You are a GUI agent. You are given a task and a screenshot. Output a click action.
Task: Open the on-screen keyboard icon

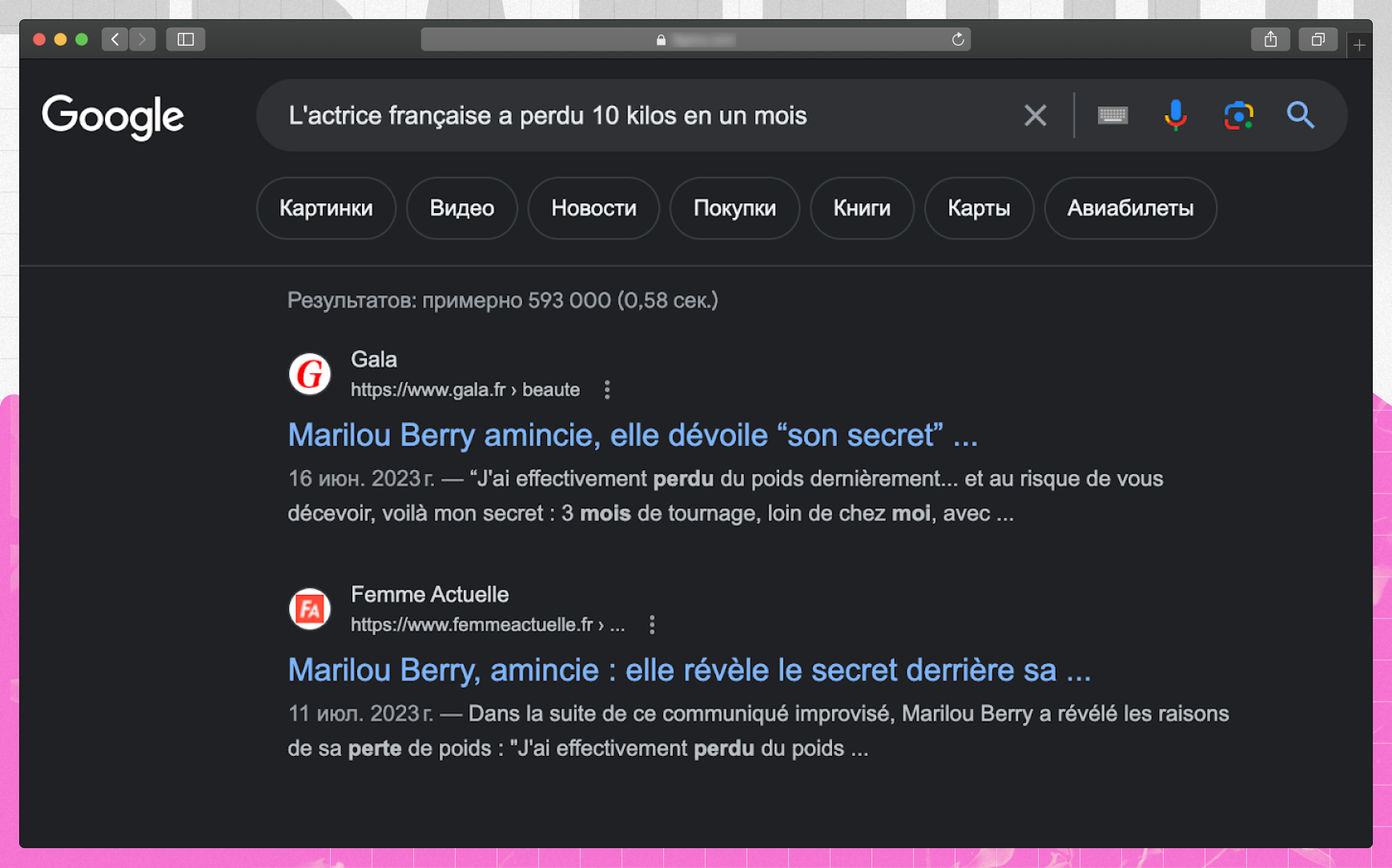pyautogui.click(x=1112, y=115)
